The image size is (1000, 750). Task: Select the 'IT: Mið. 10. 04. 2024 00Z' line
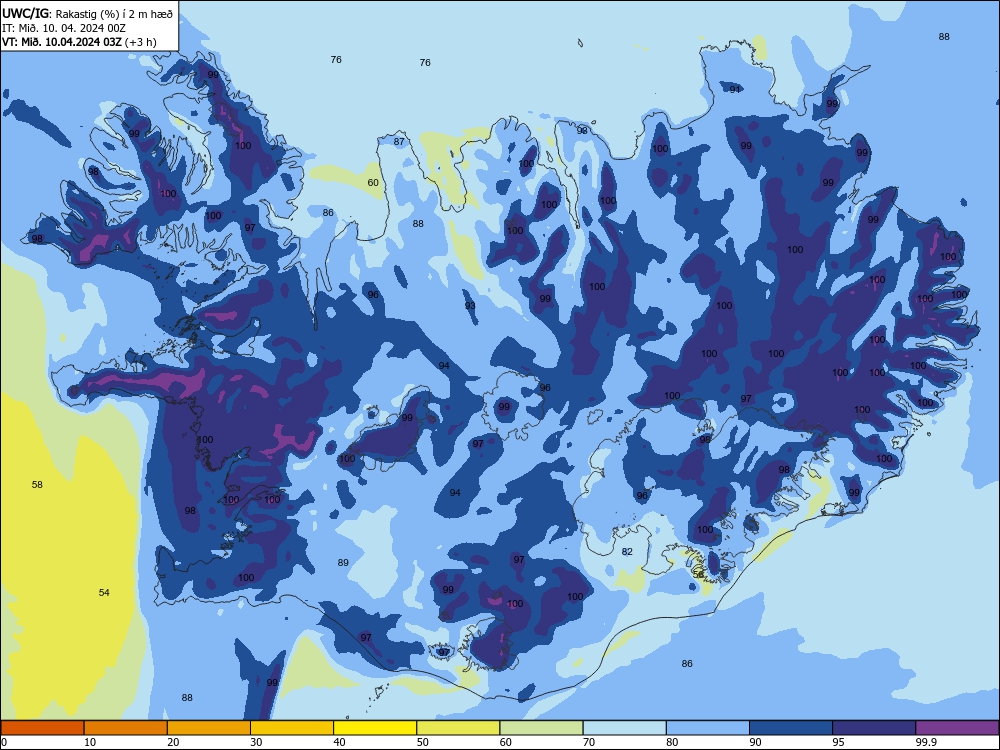click(x=64, y=28)
